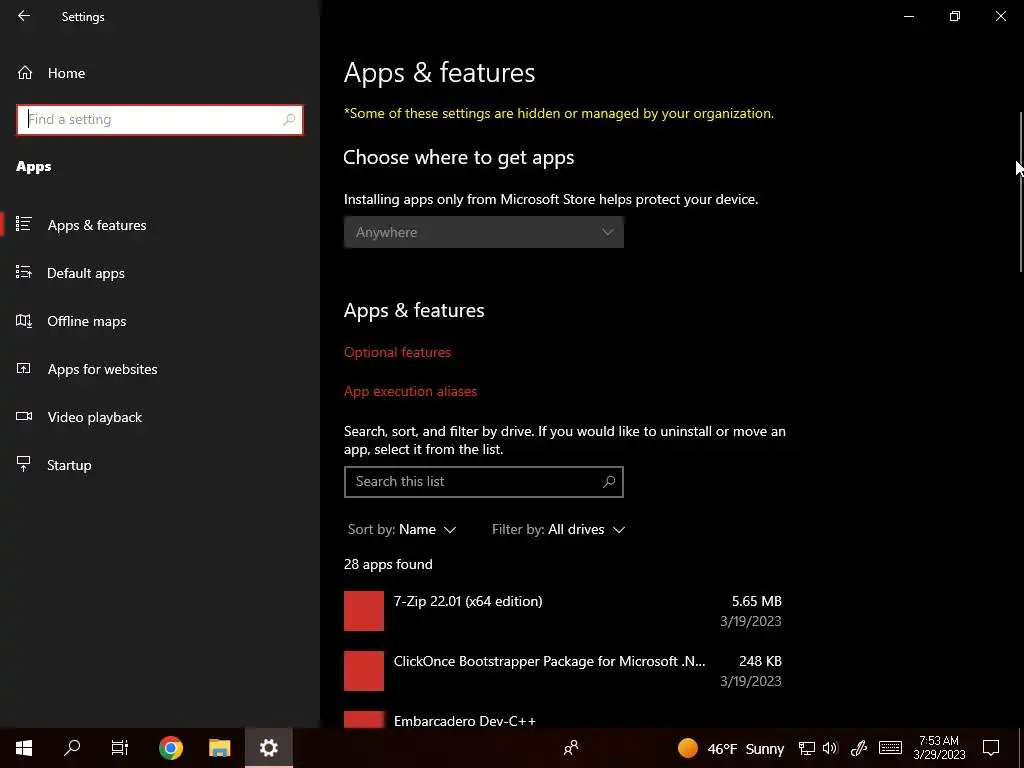1024x768 pixels.
Task: Select ClickOnce Bootstrapper Package entry
Action: click(563, 671)
